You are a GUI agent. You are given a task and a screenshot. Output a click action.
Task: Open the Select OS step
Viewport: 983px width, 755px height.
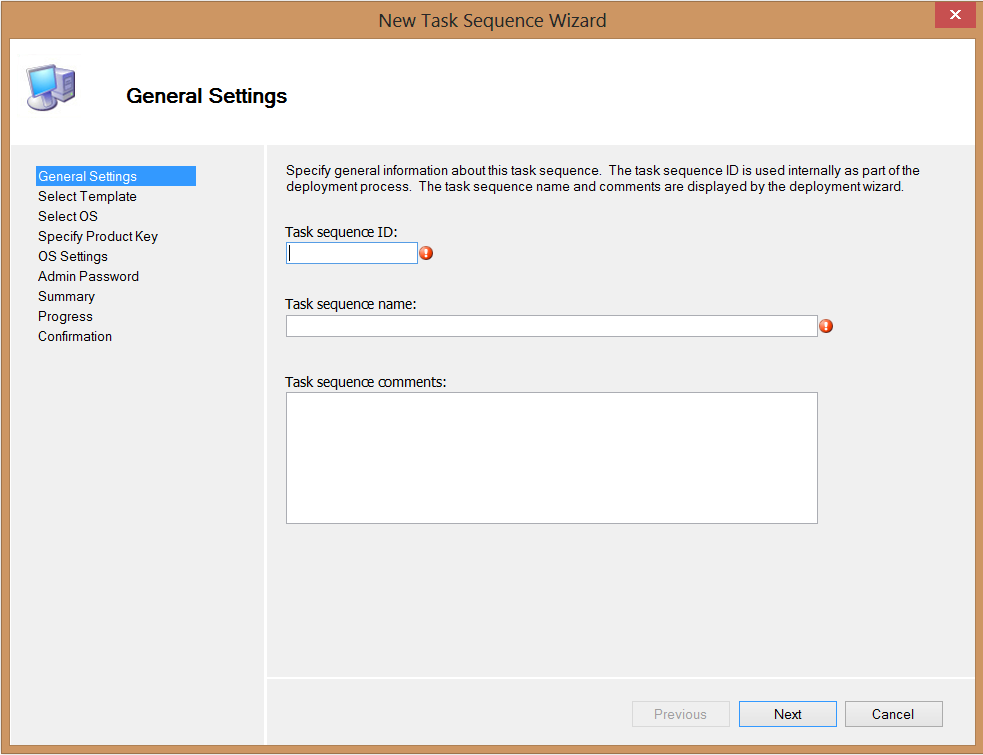68,217
